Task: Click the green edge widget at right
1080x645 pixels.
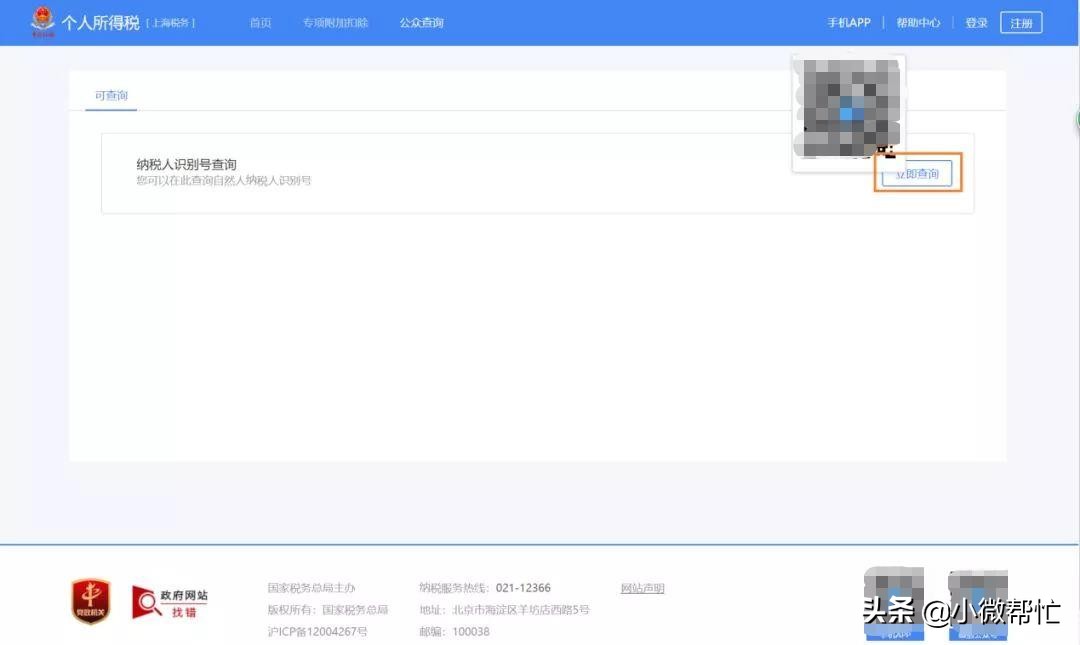Action: click(1076, 120)
